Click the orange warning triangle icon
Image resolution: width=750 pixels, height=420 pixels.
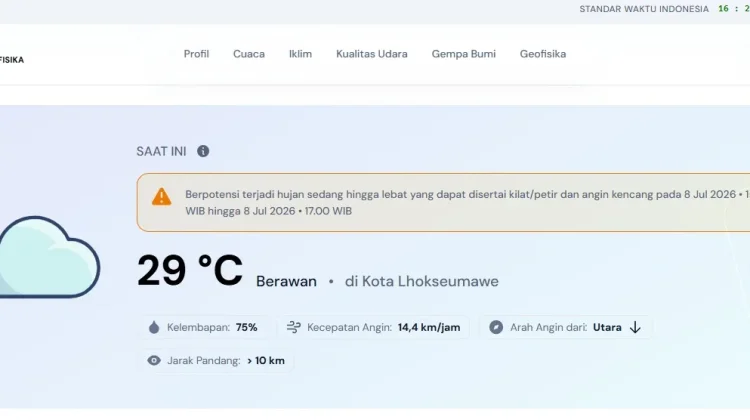[162, 197]
